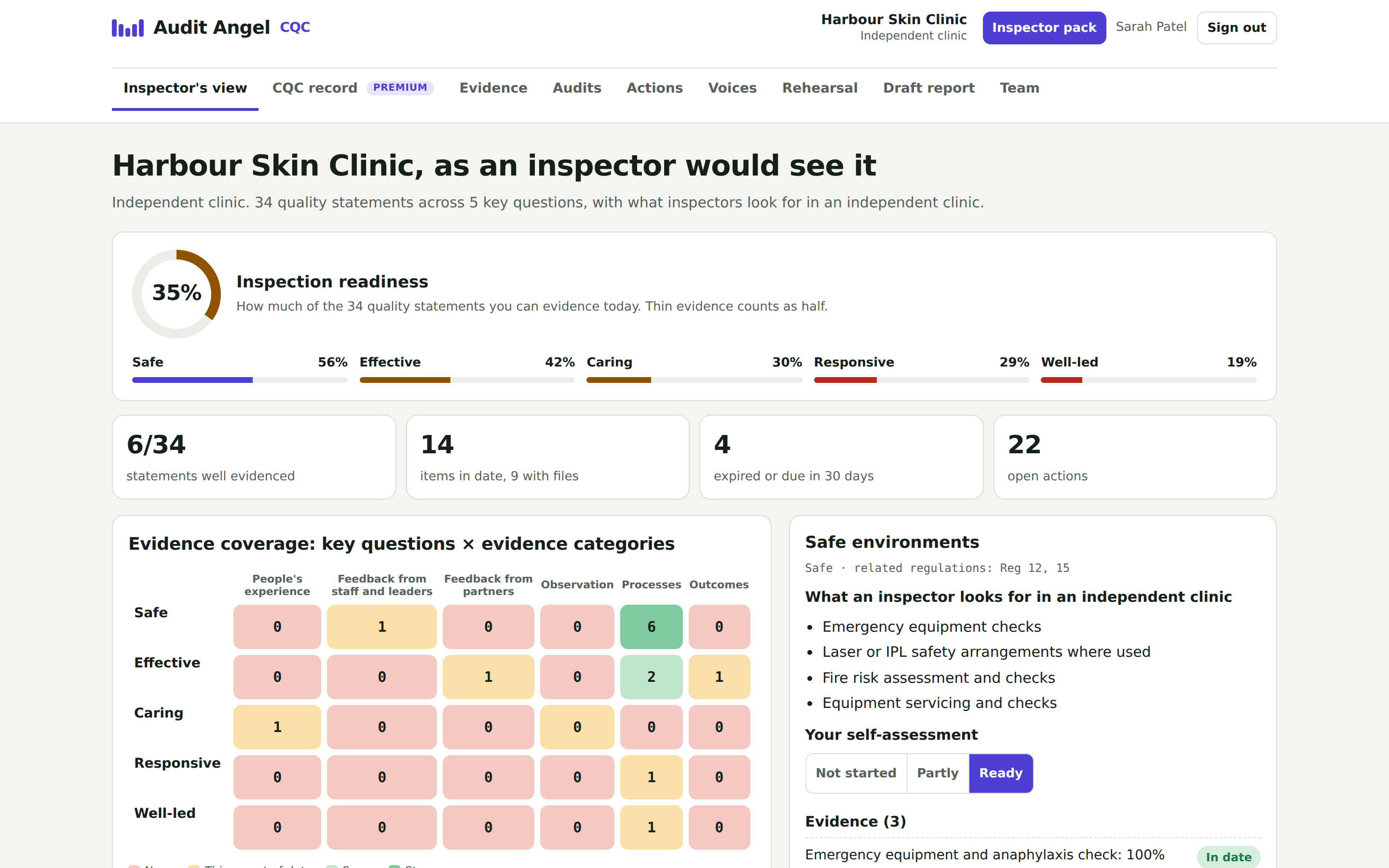Screen dimensions: 1389x868
Task: Select the Safe × Processes cell showing 6
Action: pyautogui.click(x=651, y=627)
